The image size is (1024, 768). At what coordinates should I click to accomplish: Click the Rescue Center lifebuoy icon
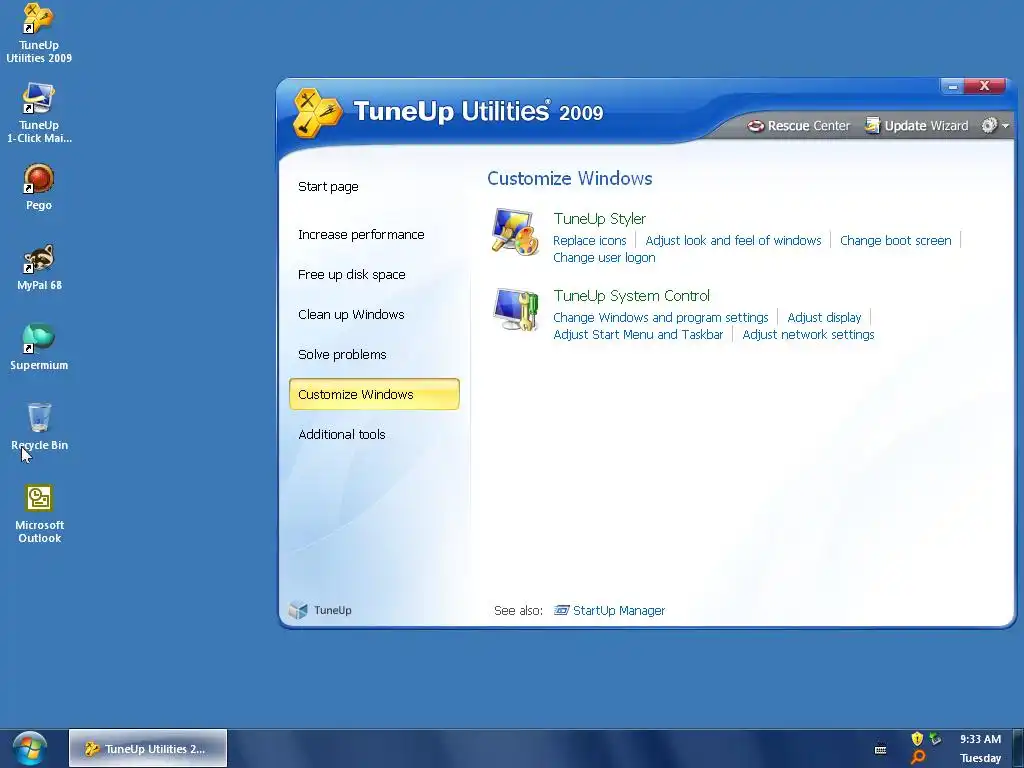756,126
